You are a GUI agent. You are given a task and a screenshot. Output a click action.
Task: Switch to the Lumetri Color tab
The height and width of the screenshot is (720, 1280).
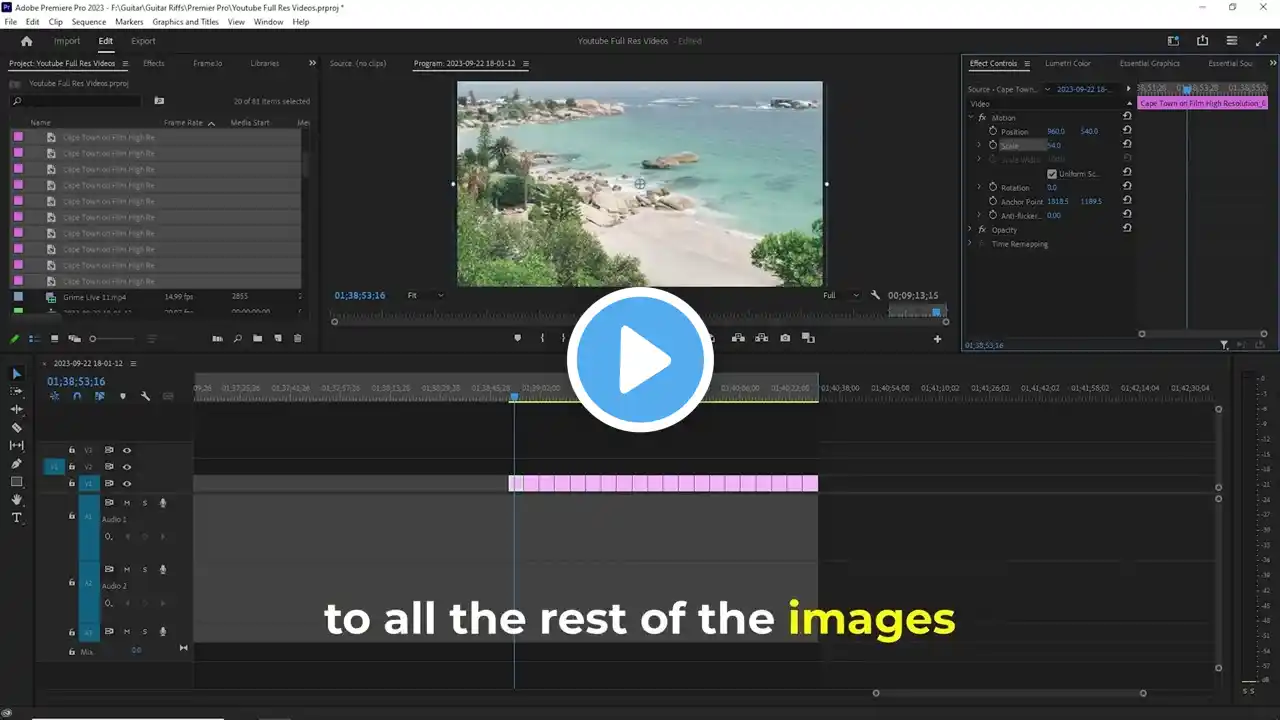(x=1068, y=63)
